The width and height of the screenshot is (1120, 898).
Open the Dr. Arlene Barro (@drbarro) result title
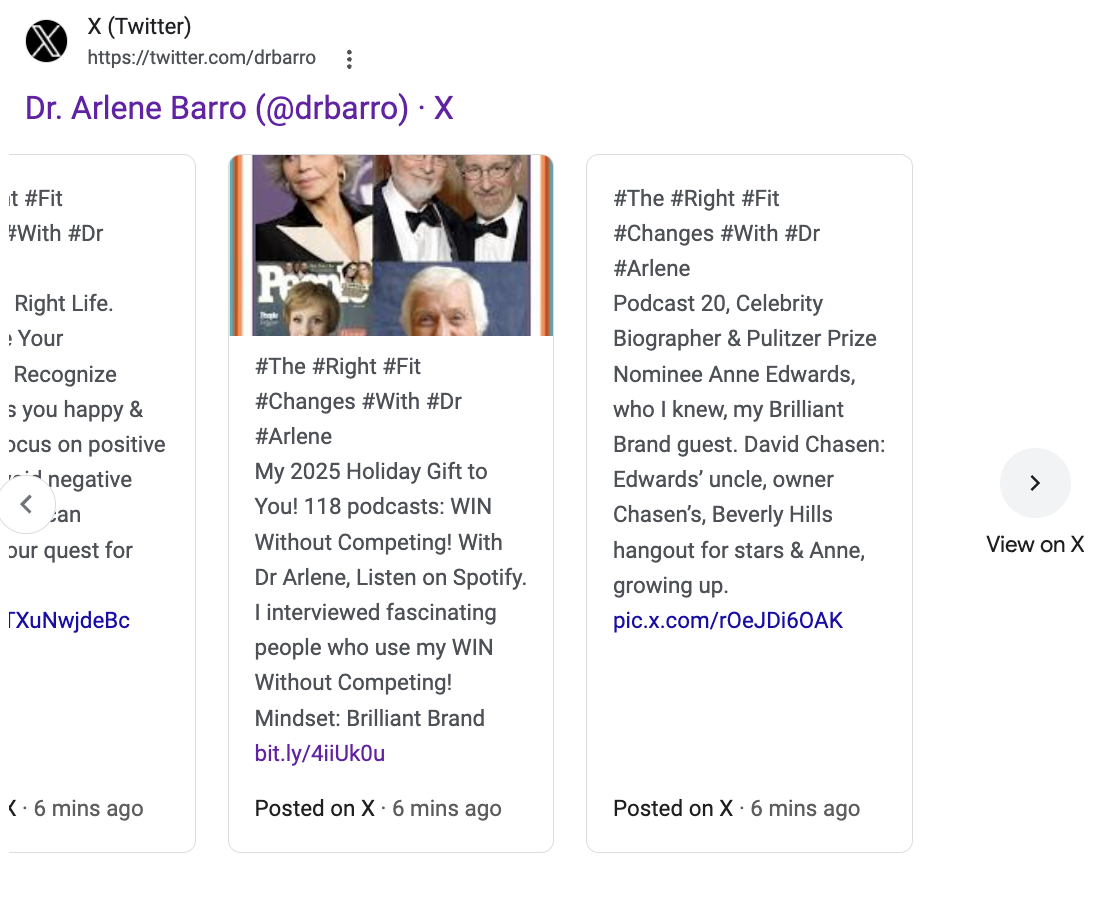239,109
